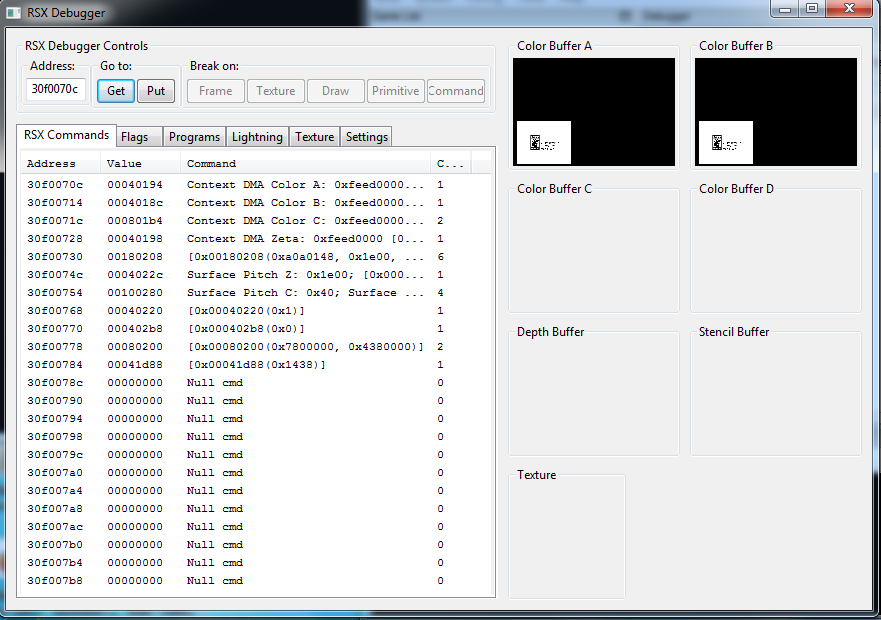Click the empty Depth Buffer panel

[x=593, y=398]
